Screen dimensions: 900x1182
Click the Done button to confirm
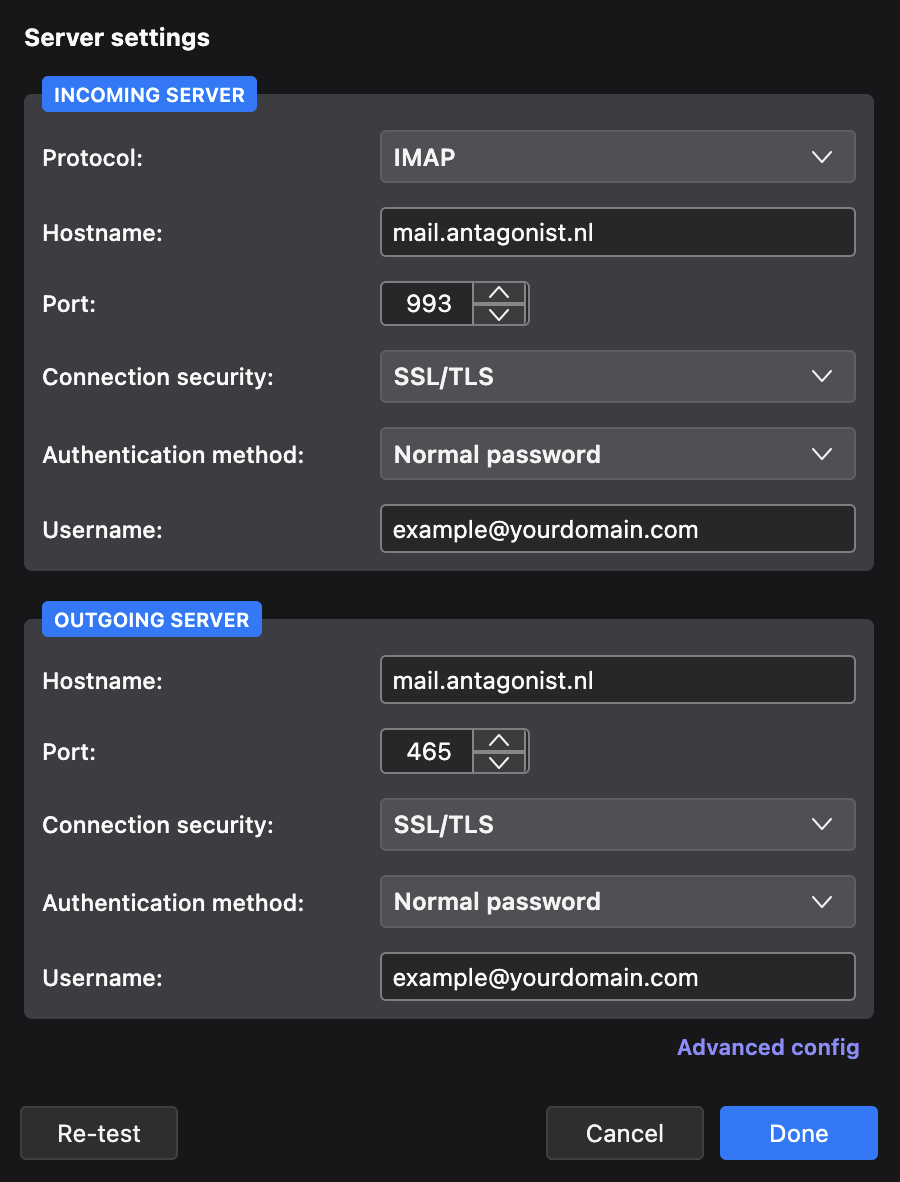click(798, 1133)
